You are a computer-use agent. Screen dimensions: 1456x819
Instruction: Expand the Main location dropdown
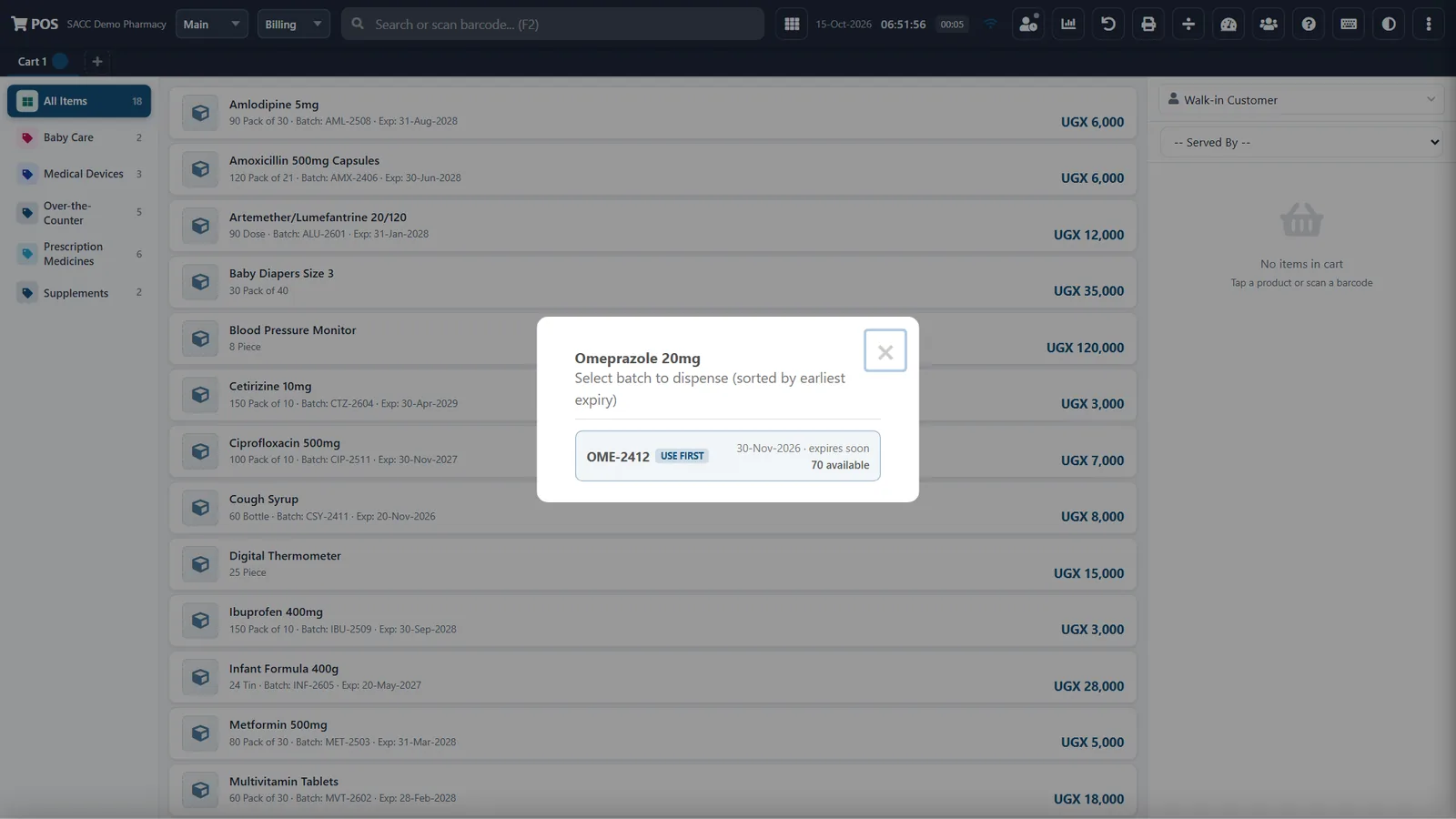pyautogui.click(x=212, y=25)
